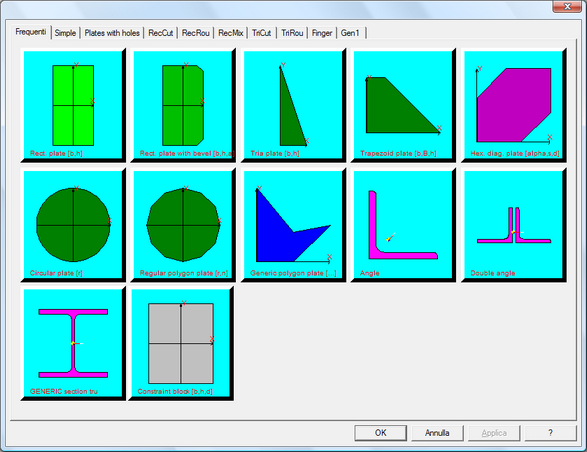Select the Trapezoid plate [b,B,h] shape
The width and height of the screenshot is (587, 452).
pyautogui.click(x=403, y=105)
